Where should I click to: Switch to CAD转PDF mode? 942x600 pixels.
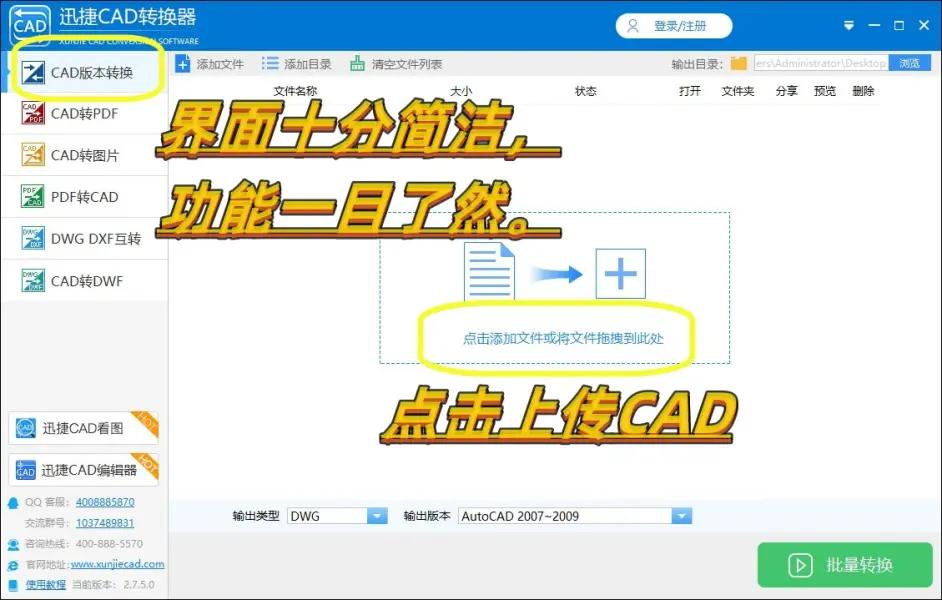[85, 114]
